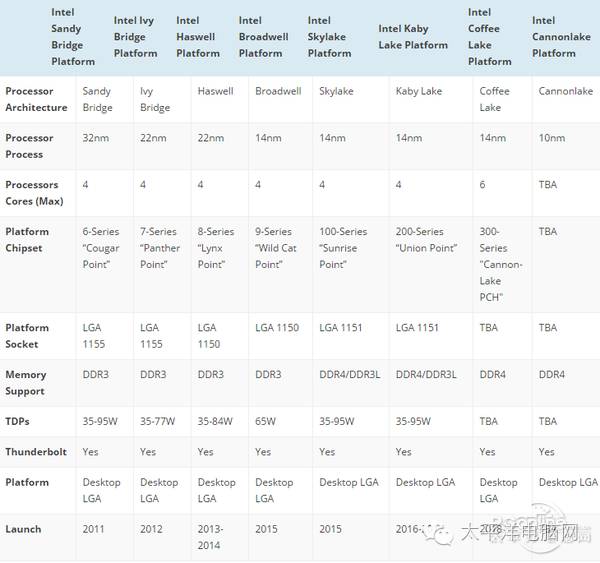
Task: Click the Thunderbolt row label
Action: (x=36, y=452)
